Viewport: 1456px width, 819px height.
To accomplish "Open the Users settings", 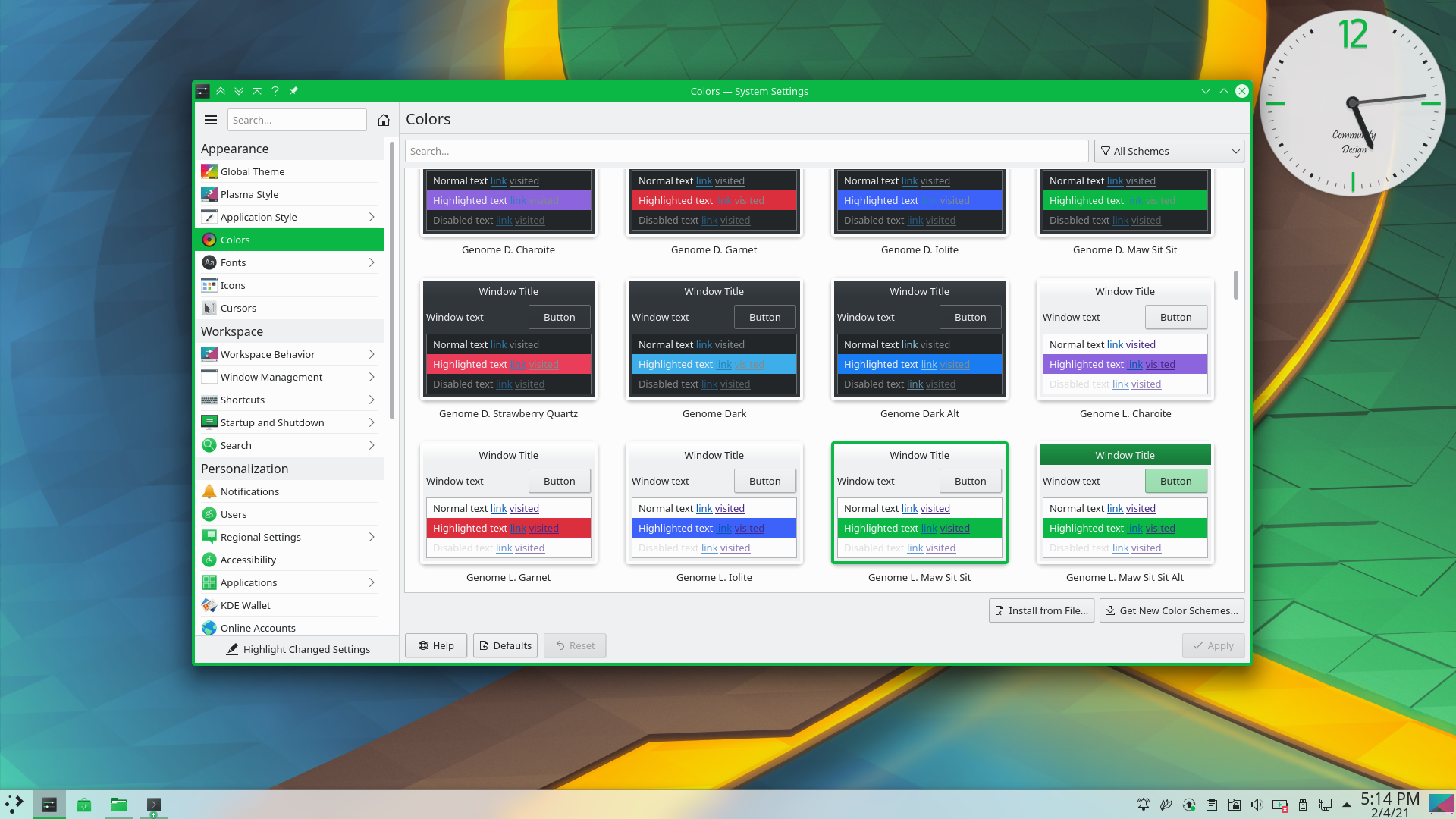I will pos(289,514).
